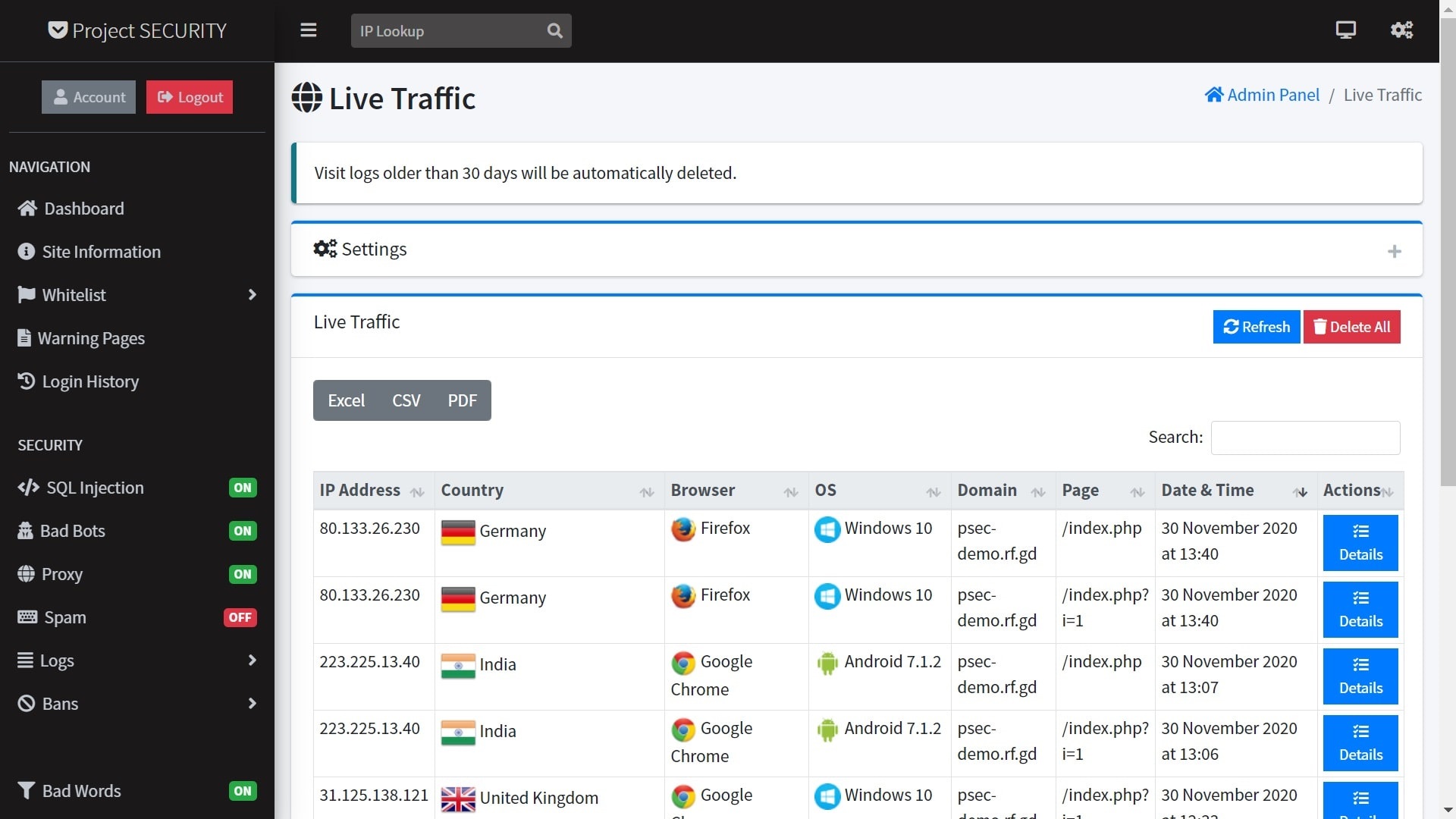The width and height of the screenshot is (1456, 819).
Task: Click the IP Lookup search magnifier icon
Action: [555, 31]
